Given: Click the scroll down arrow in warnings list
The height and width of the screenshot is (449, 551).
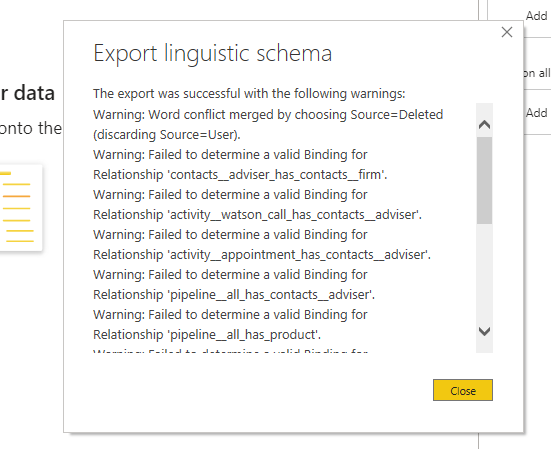Looking at the screenshot, I should pos(485,331).
